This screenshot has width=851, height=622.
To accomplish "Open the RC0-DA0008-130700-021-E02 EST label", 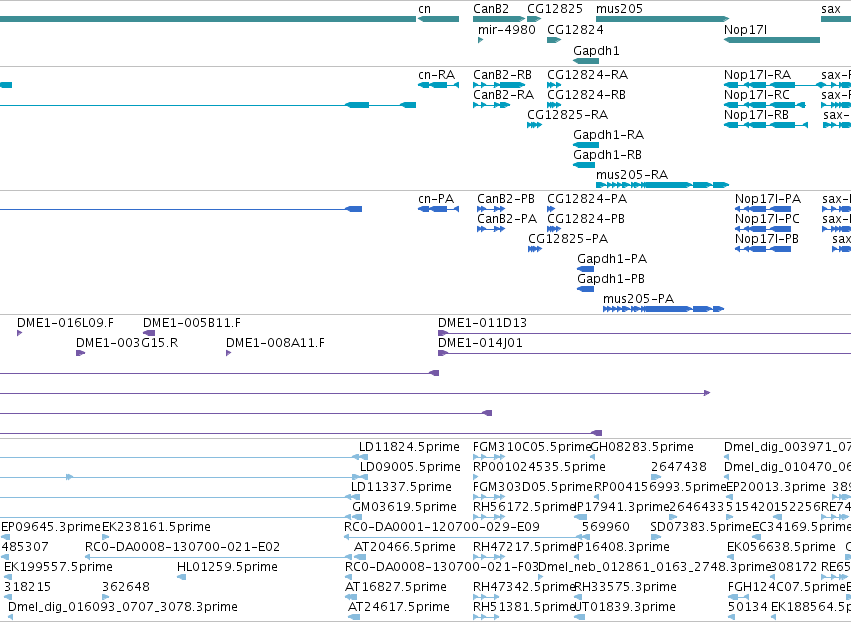I will (182, 547).
